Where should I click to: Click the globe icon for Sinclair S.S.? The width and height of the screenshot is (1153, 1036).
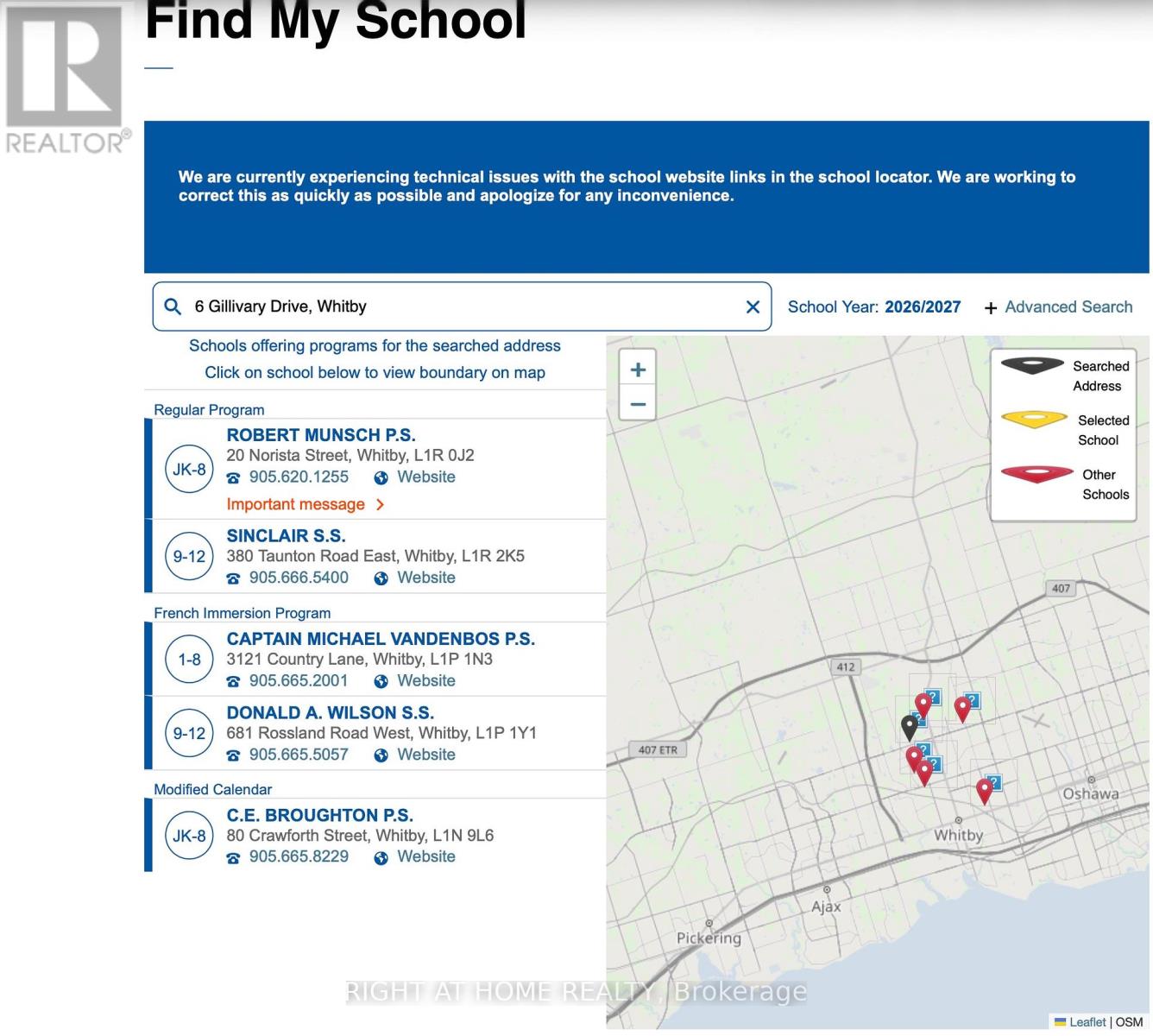[381, 578]
